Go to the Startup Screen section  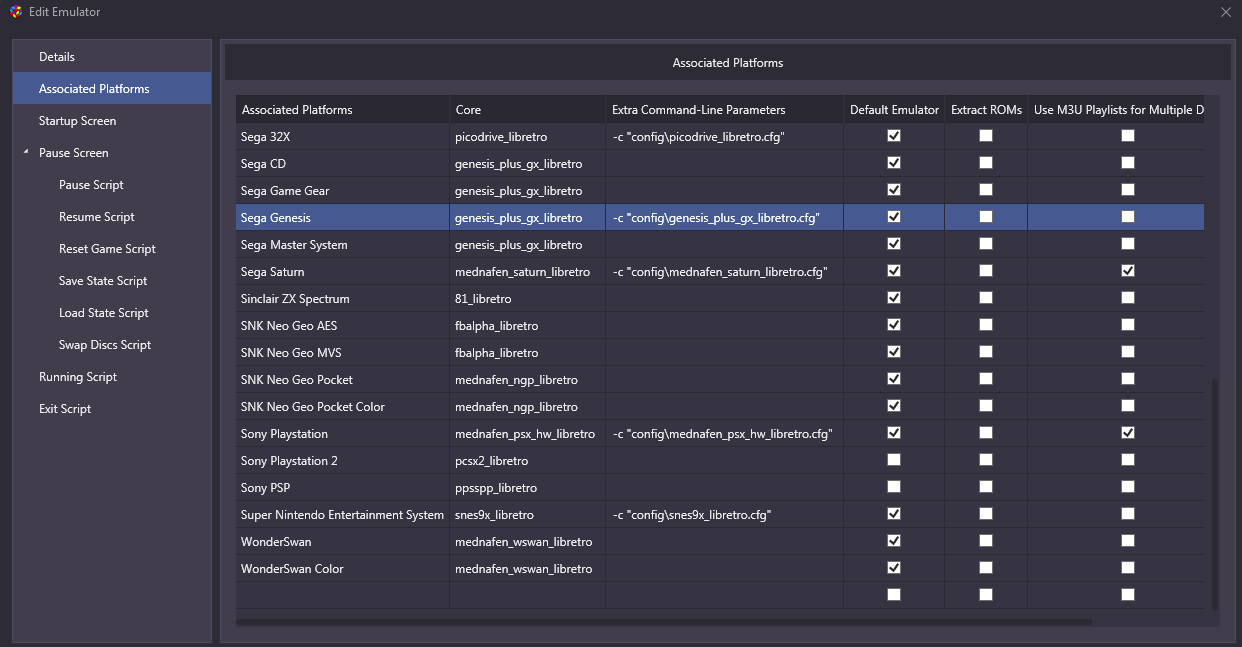[112, 121]
